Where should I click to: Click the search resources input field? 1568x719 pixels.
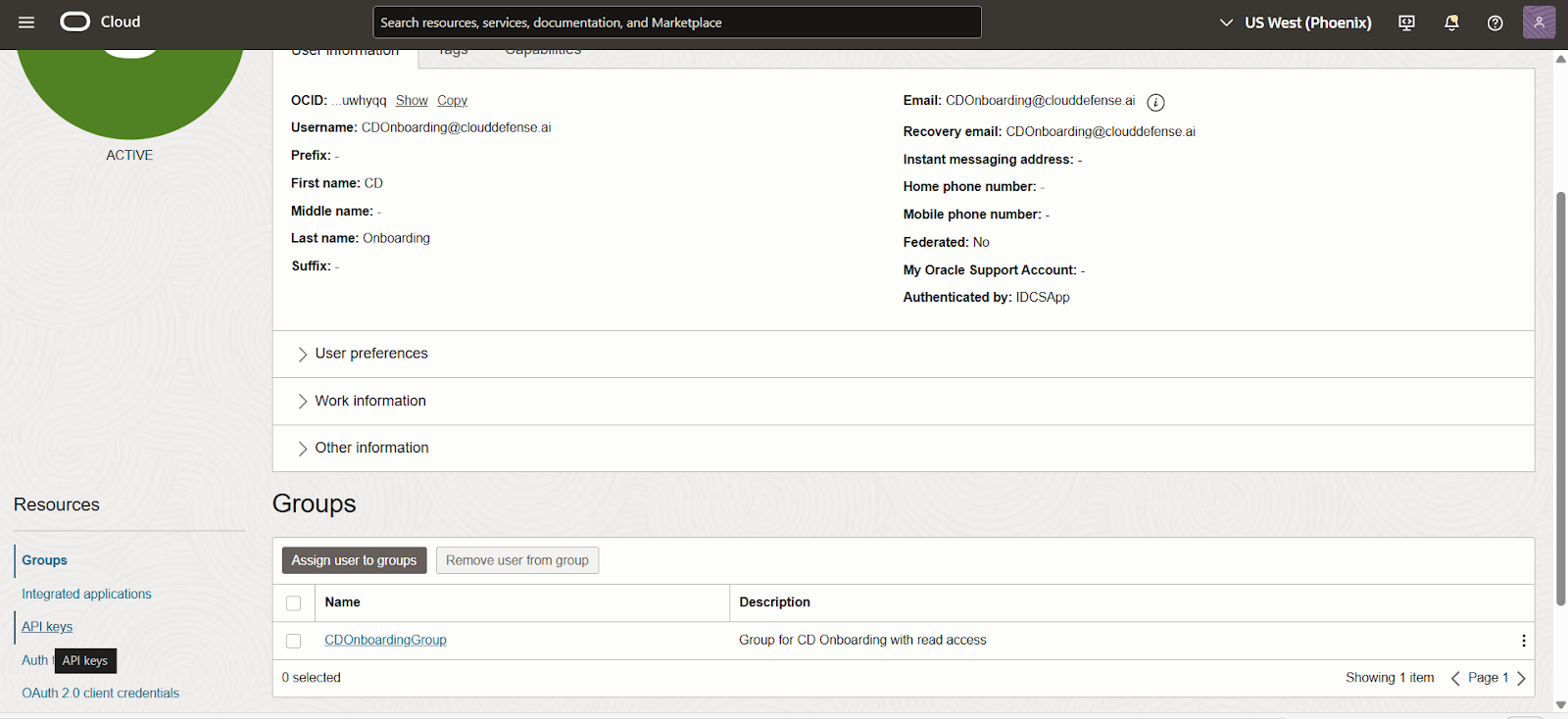point(677,23)
